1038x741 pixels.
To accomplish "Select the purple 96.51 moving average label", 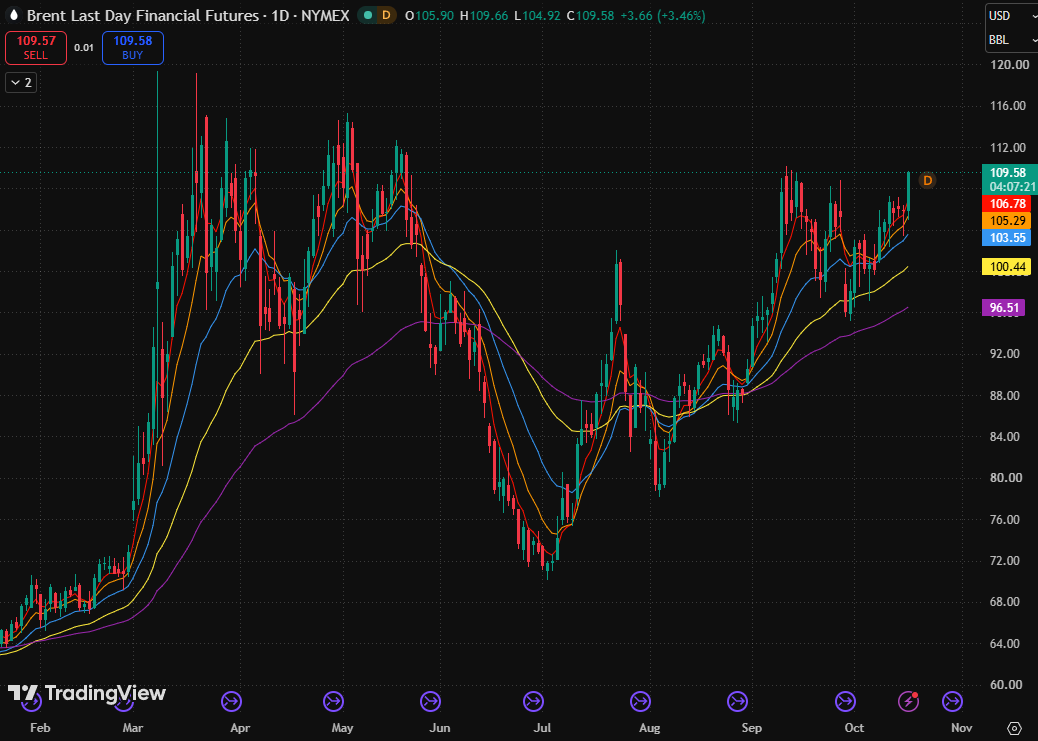I will (1004, 307).
